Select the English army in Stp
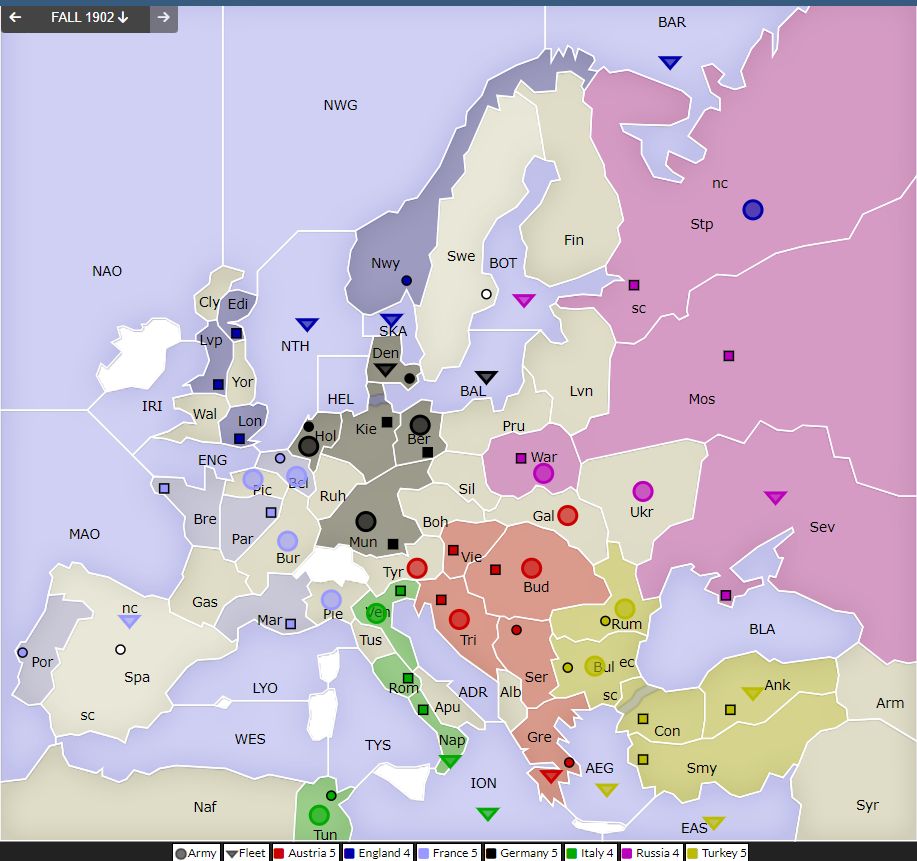Viewport: 917px width, 861px height. (753, 209)
